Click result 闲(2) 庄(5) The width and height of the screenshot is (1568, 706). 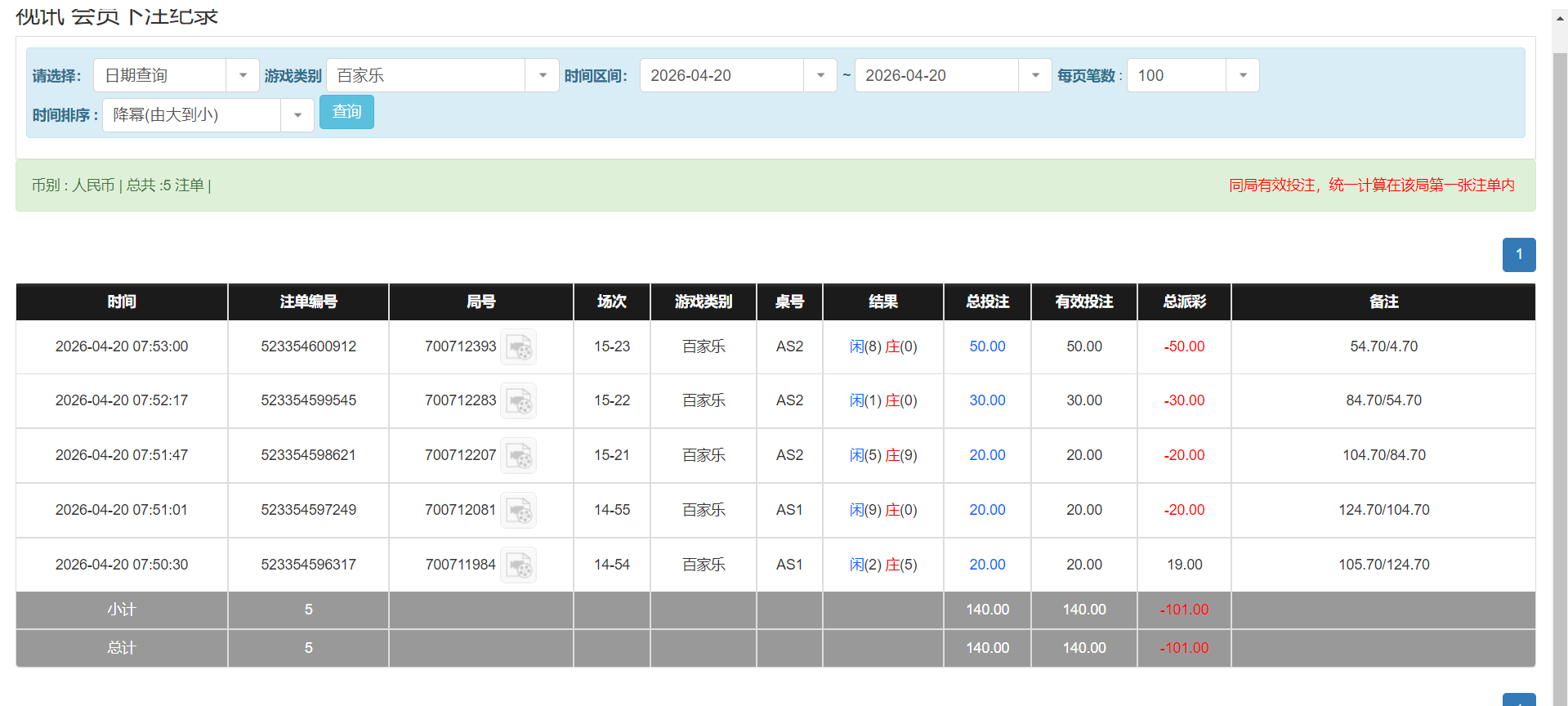[883, 565]
